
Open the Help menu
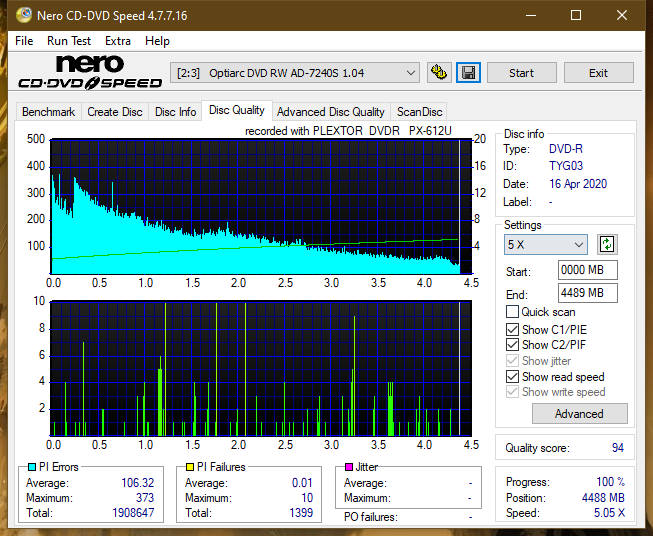157,41
